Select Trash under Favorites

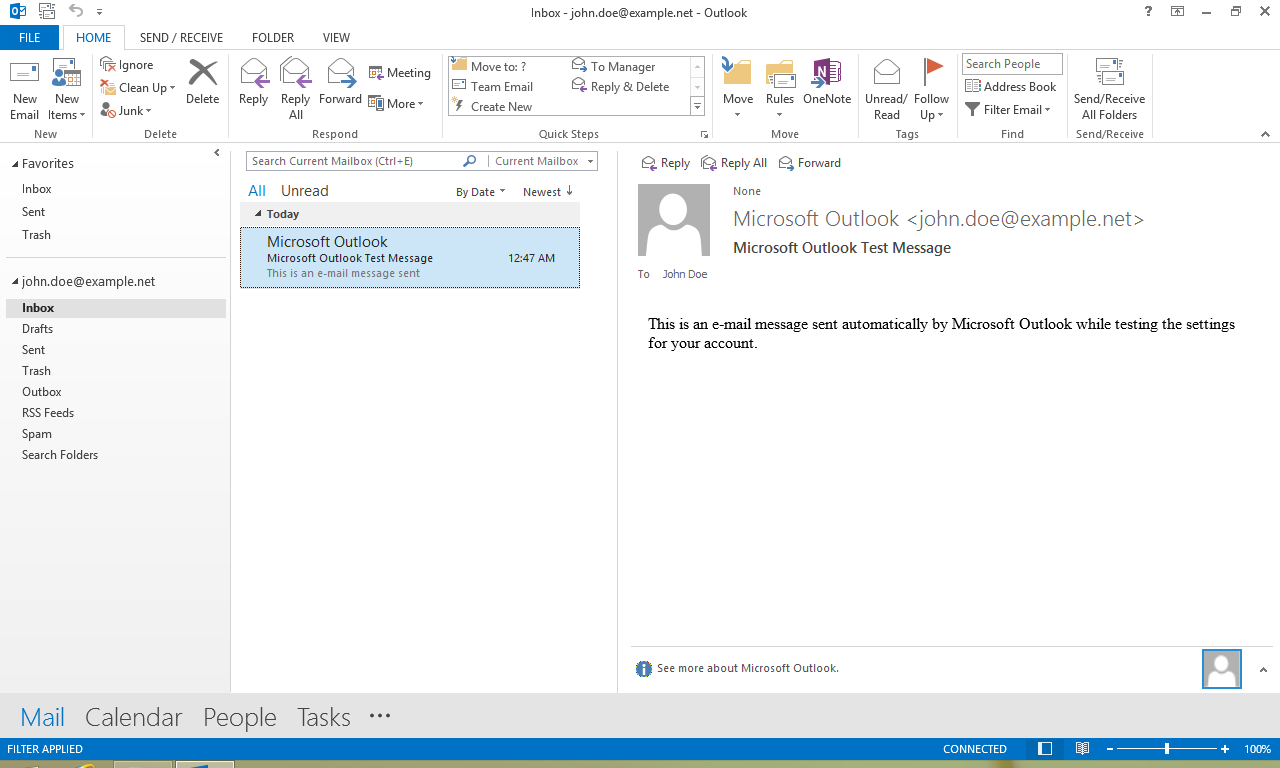pos(36,235)
